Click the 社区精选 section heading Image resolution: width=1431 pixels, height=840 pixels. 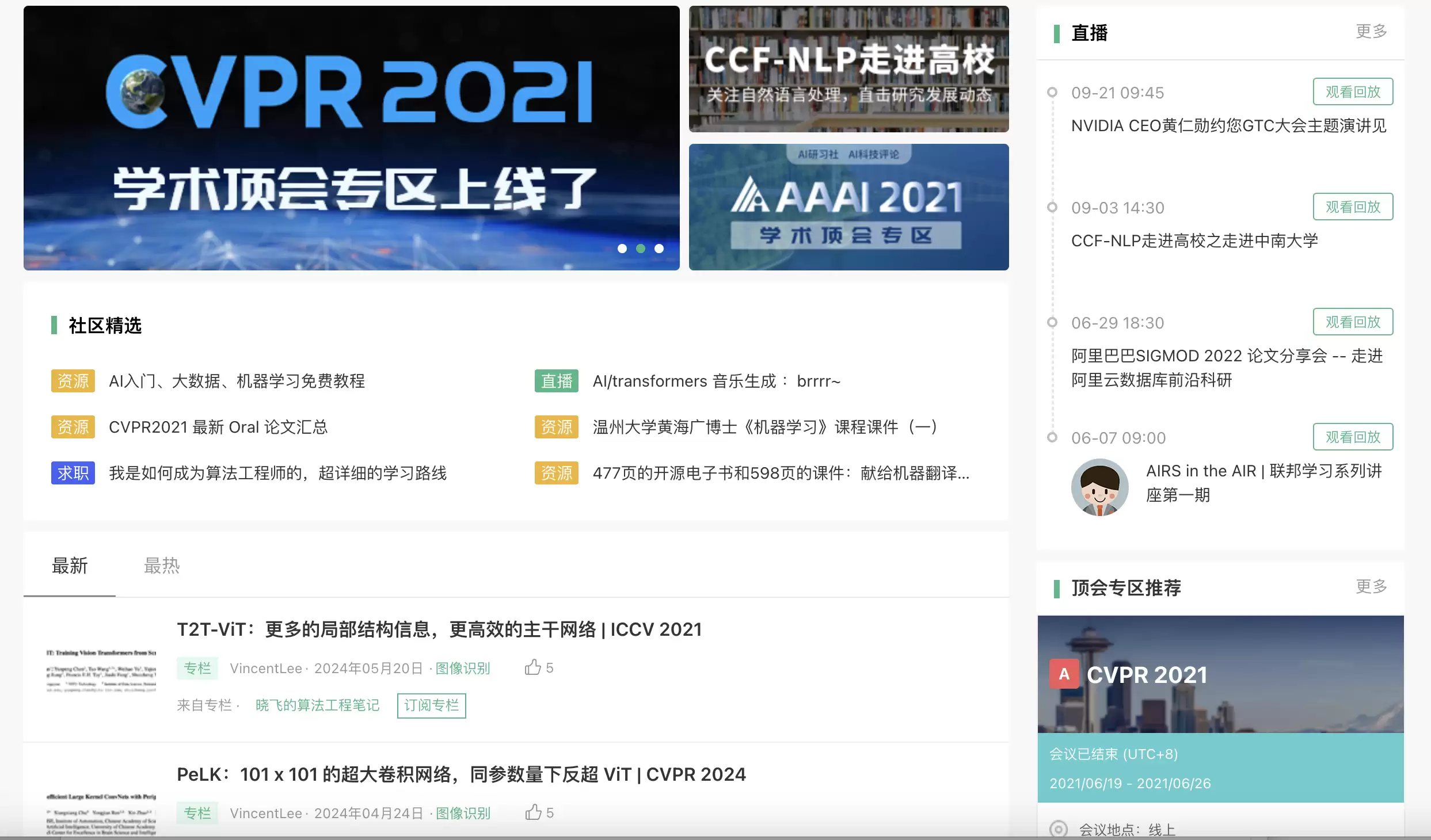click(x=105, y=325)
